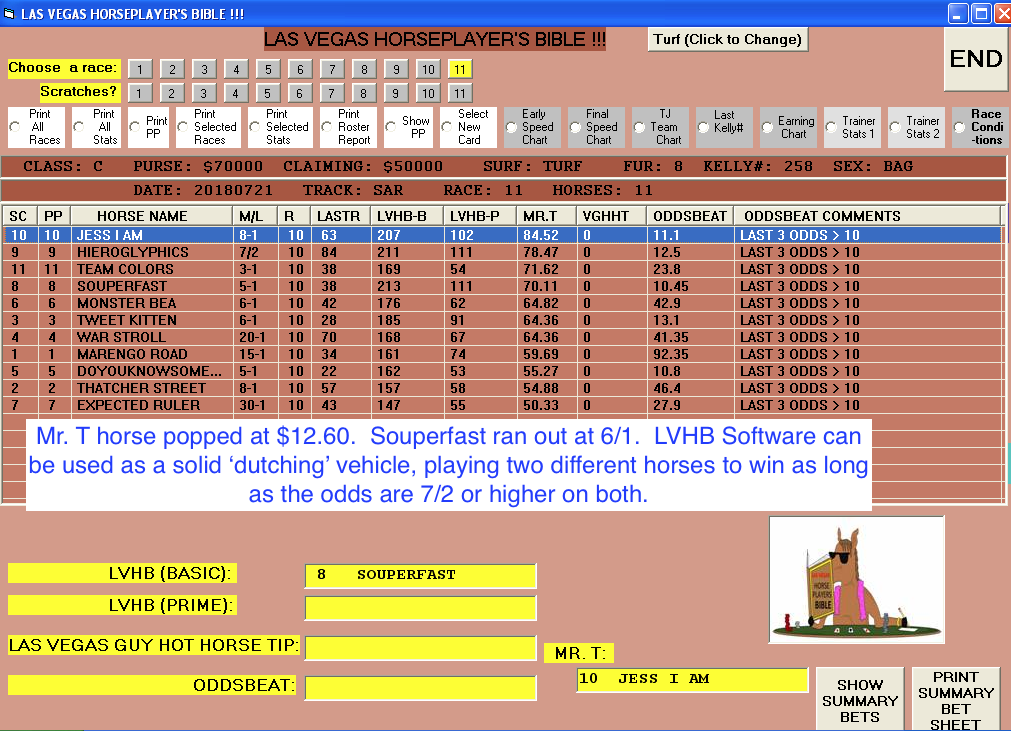Toggle surface with Turf (Click to Change) button
This screenshot has height=731, width=1011.
coord(727,39)
